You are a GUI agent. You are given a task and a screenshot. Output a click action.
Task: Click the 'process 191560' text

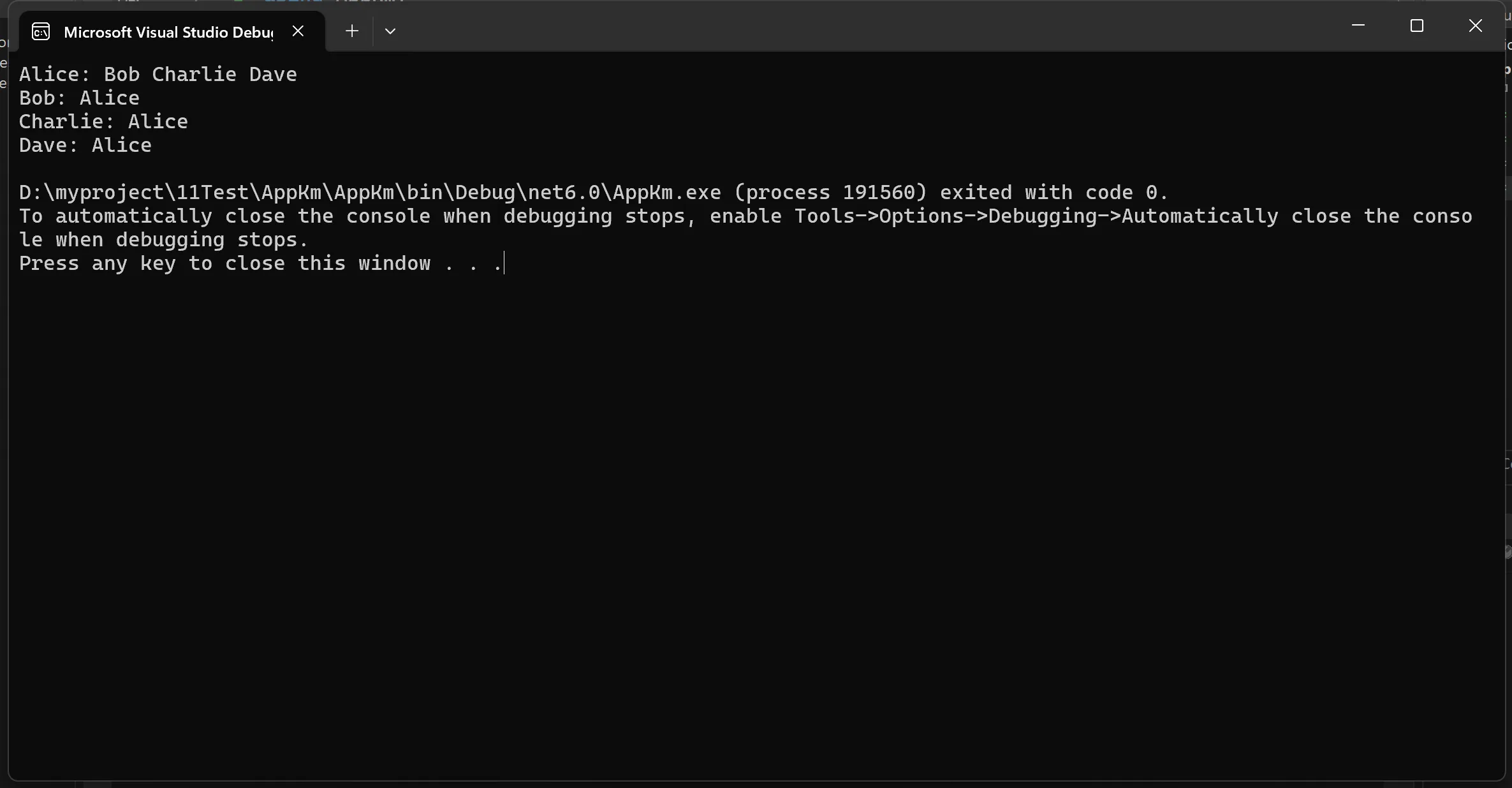[x=830, y=192]
